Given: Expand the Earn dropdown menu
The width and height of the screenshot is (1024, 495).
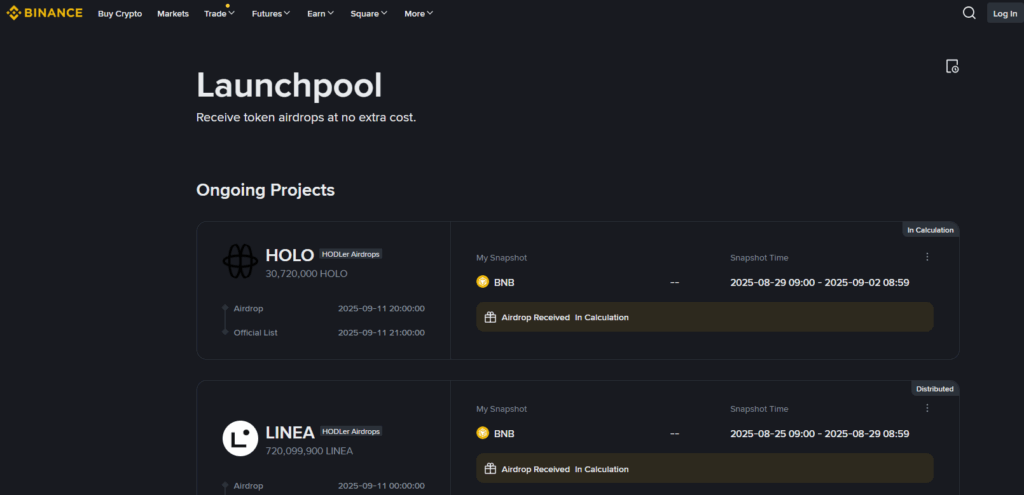Looking at the screenshot, I should [x=321, y=14].
